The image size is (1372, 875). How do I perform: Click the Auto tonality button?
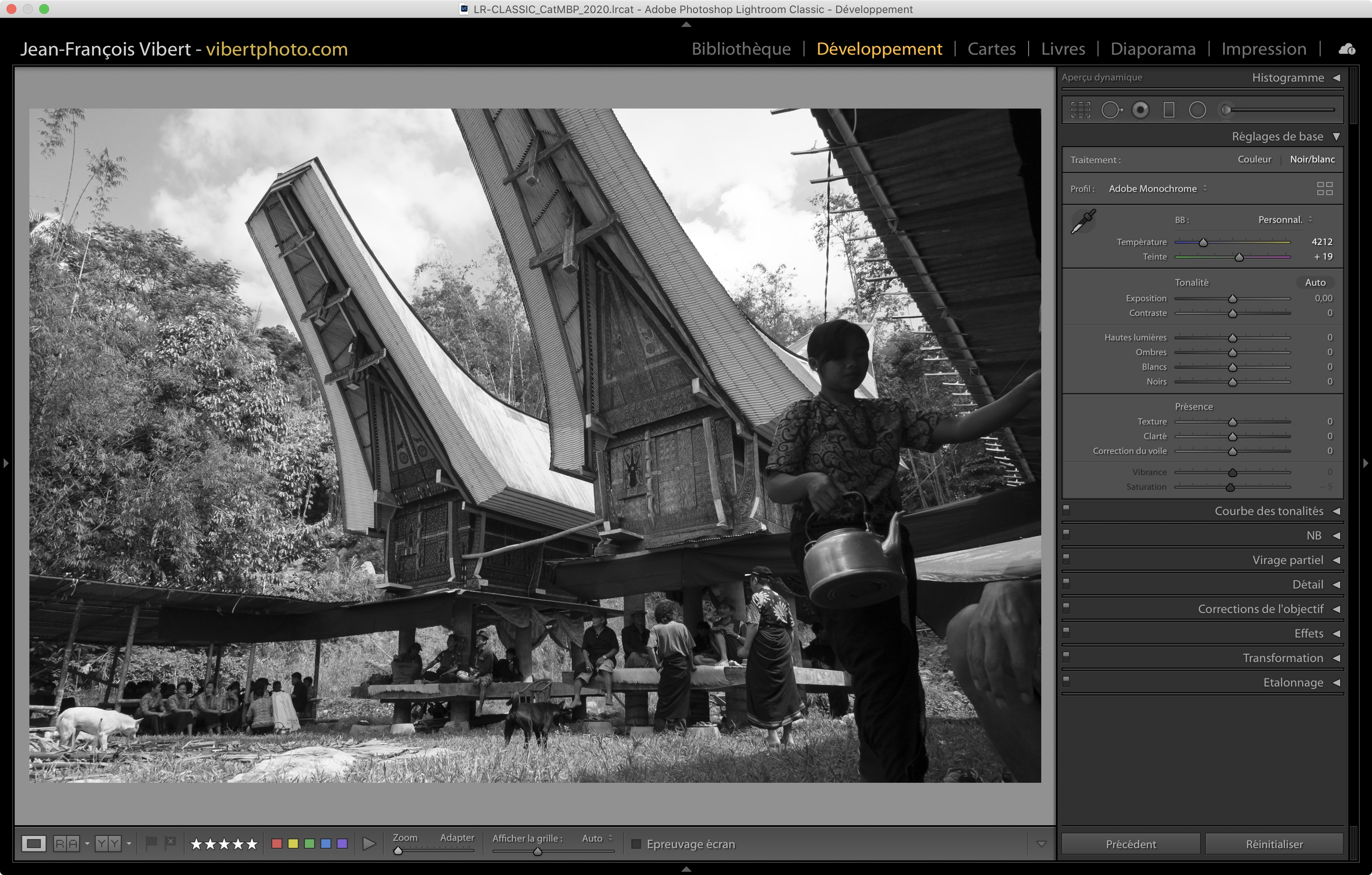click(1315, 282)
